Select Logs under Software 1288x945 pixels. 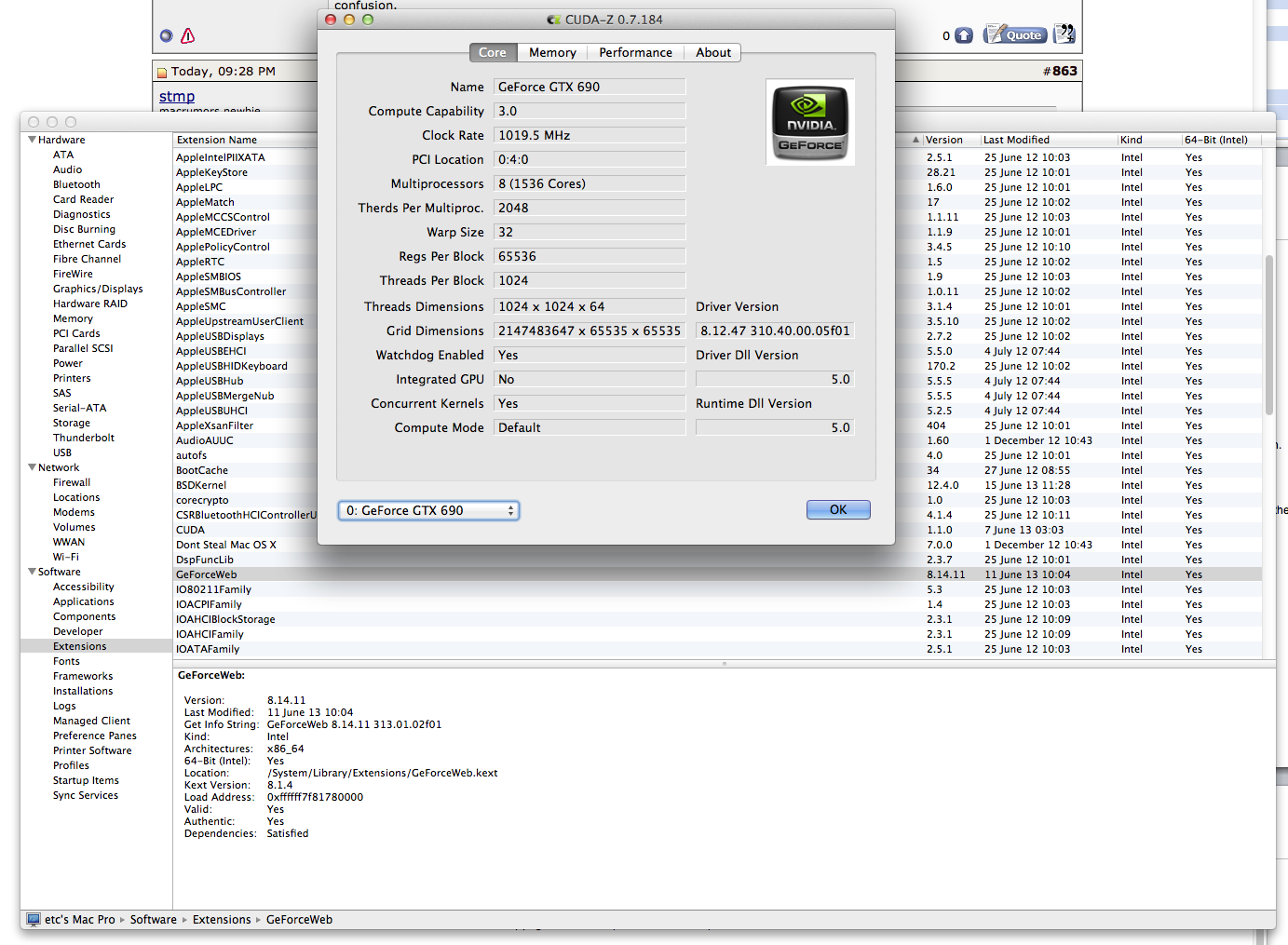pyautogui.click(x=64, y=706)
